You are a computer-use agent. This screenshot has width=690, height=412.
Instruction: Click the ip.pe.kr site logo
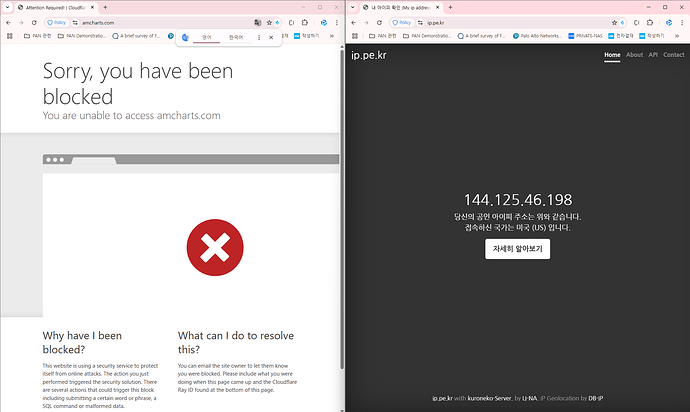click(x=369, y=55)
